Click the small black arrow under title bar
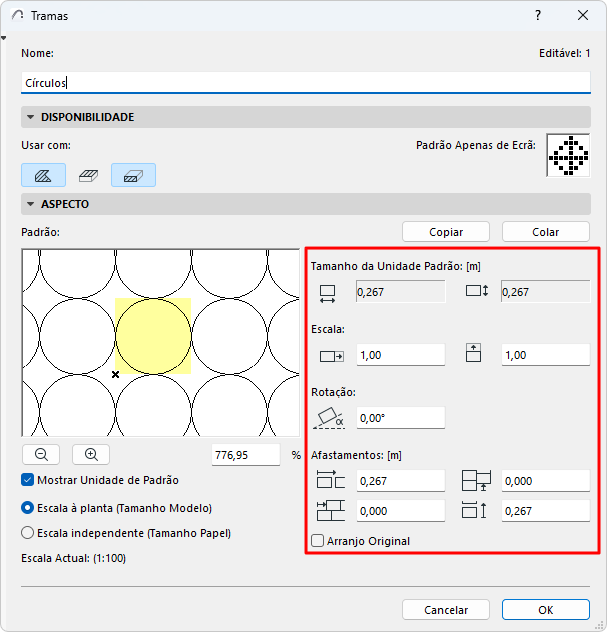 point(4,38)
